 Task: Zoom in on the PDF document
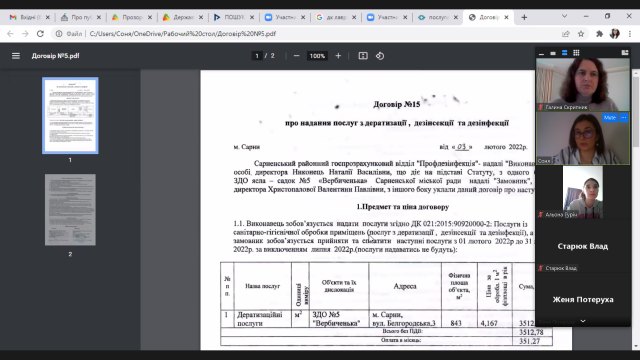coord(338,56)
